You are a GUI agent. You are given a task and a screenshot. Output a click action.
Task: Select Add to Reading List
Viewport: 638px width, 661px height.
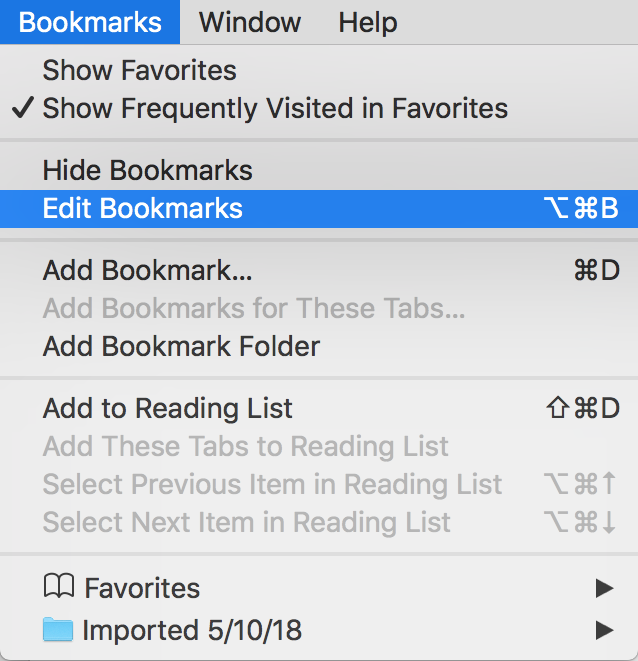tap(168, 408)
